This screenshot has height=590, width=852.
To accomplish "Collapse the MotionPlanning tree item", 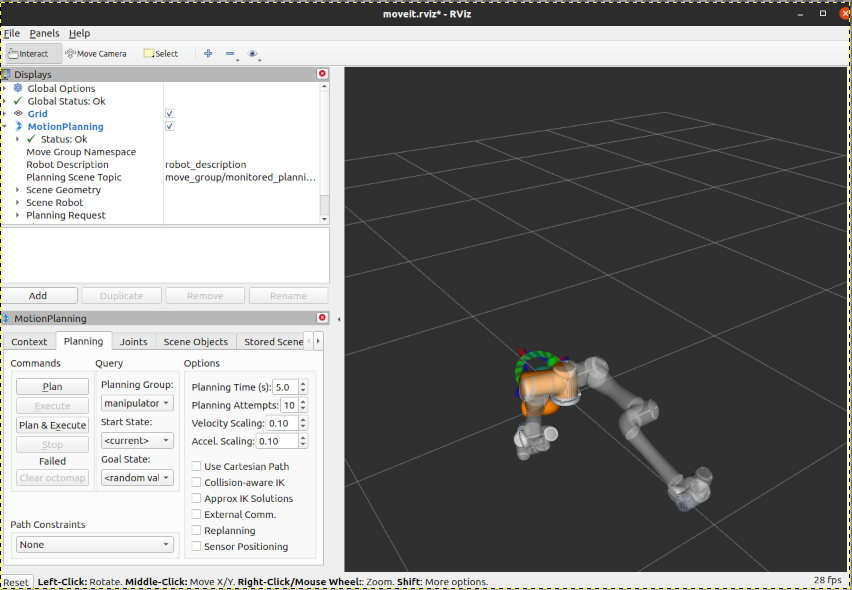I will click(5, 126).
